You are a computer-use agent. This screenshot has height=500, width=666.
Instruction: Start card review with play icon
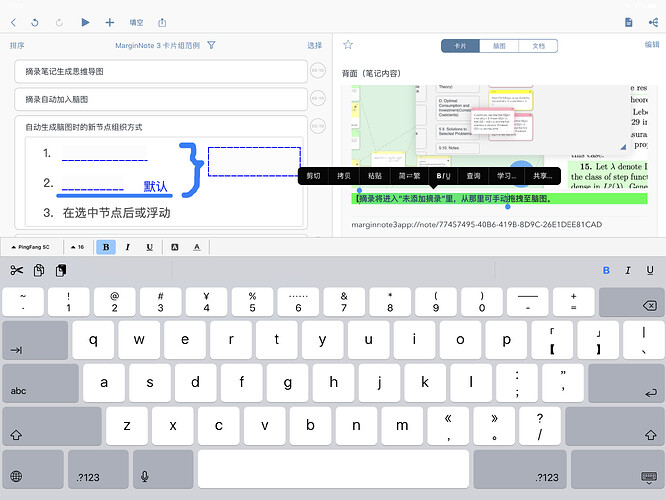[85, 22]
